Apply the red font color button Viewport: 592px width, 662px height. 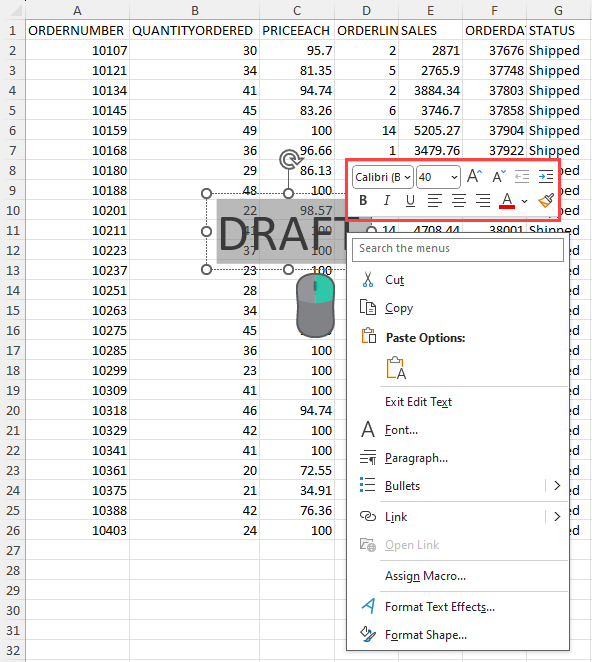coord(507,201)
